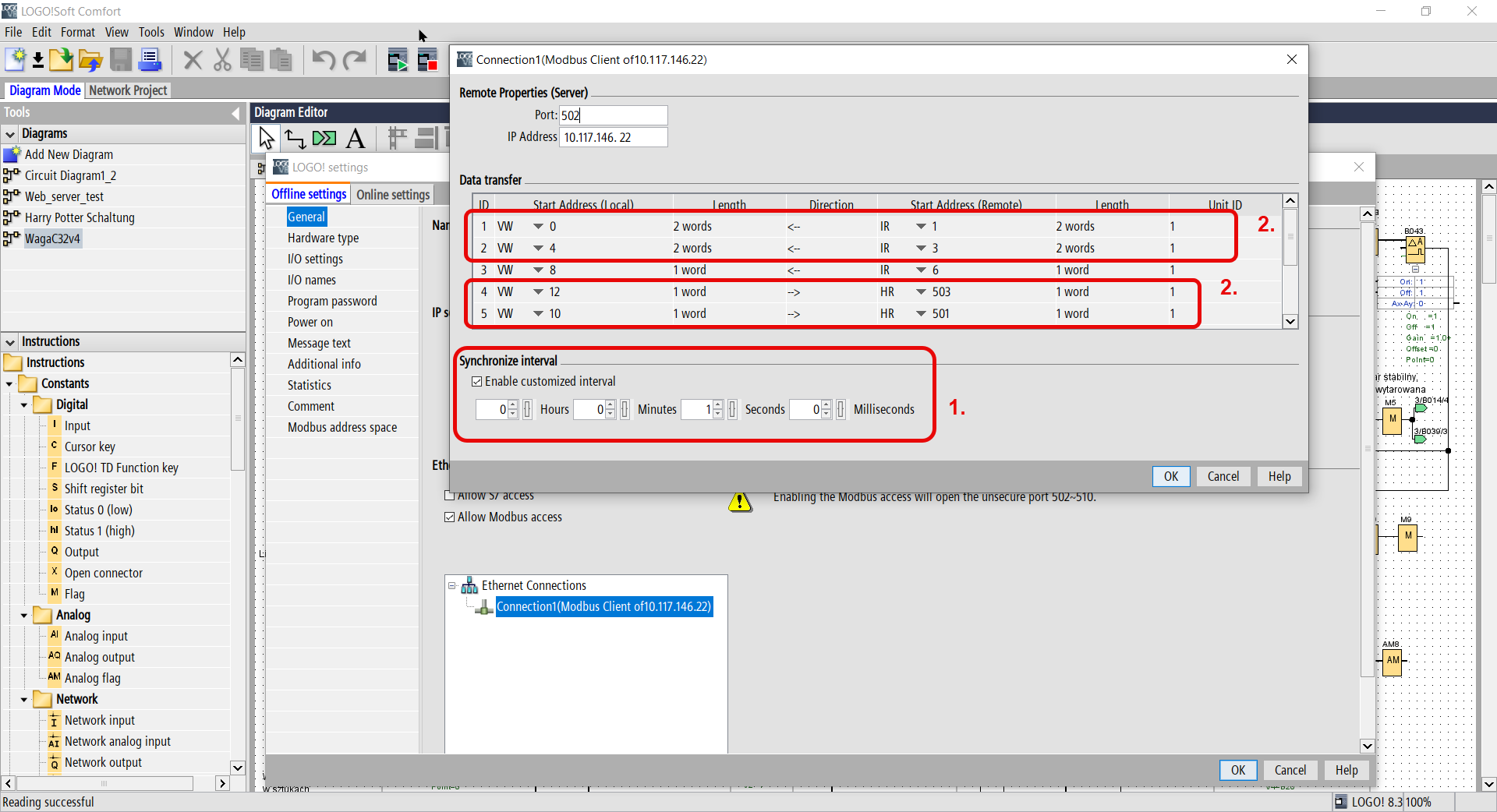Click into the IP Address field
The image size is (1497, 812).
point(614,137)
